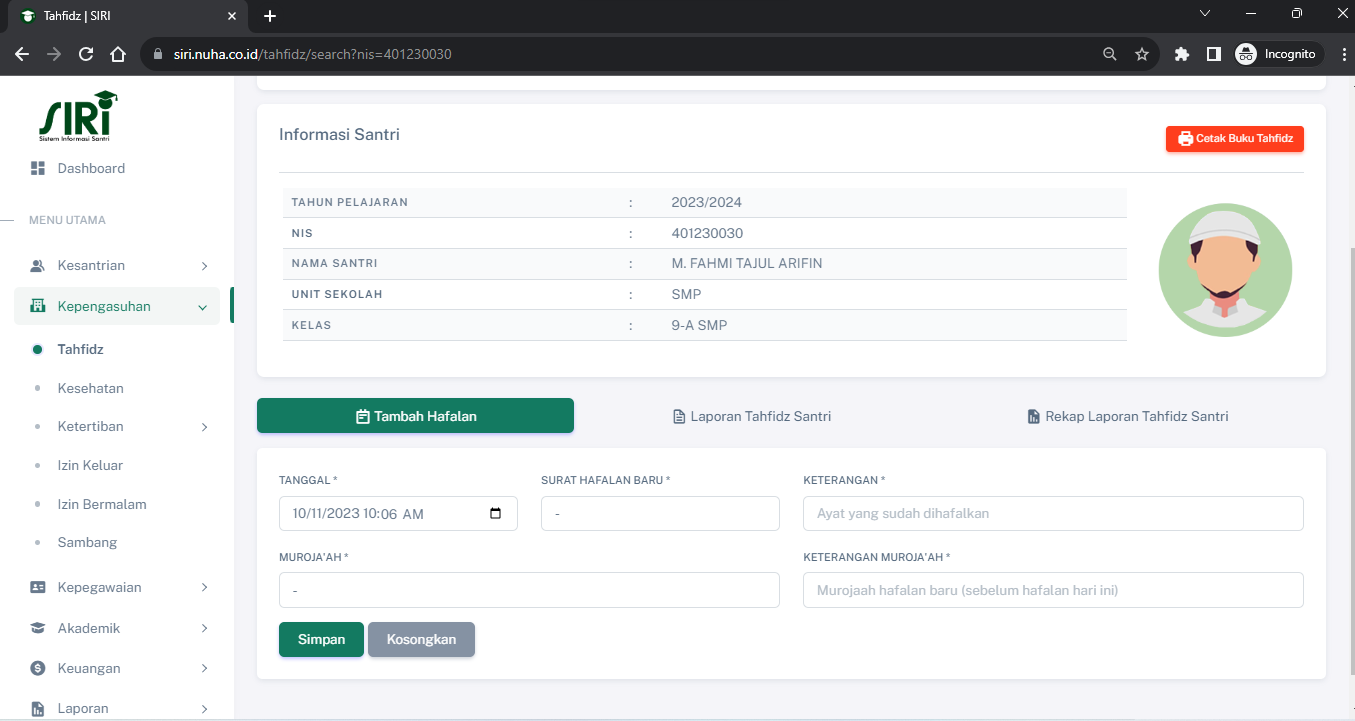Click the Cetak Buku Tahfidz button

tap(1234, 139)
